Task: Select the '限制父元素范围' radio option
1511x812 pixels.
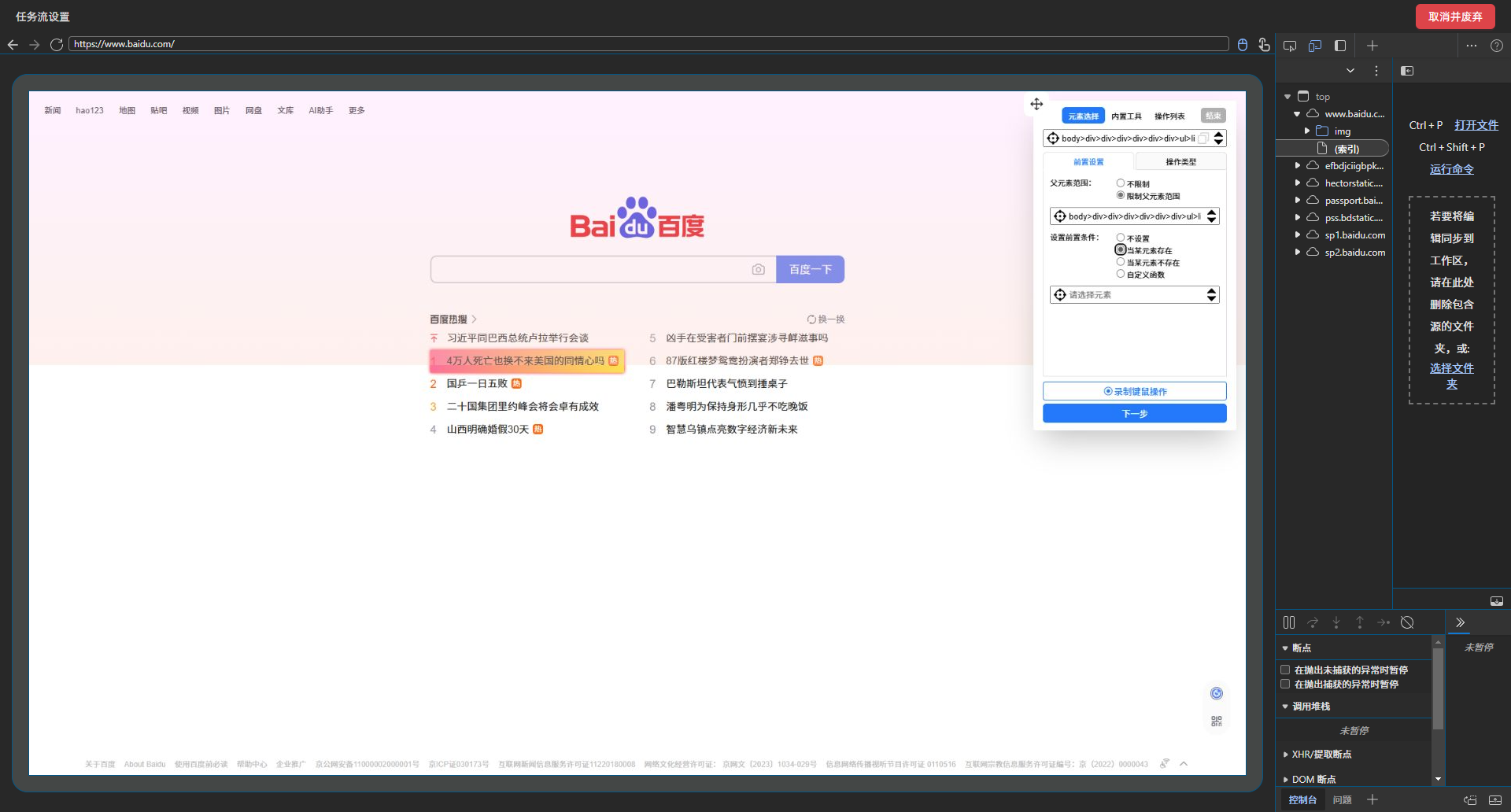Action: pos(1121,195)
